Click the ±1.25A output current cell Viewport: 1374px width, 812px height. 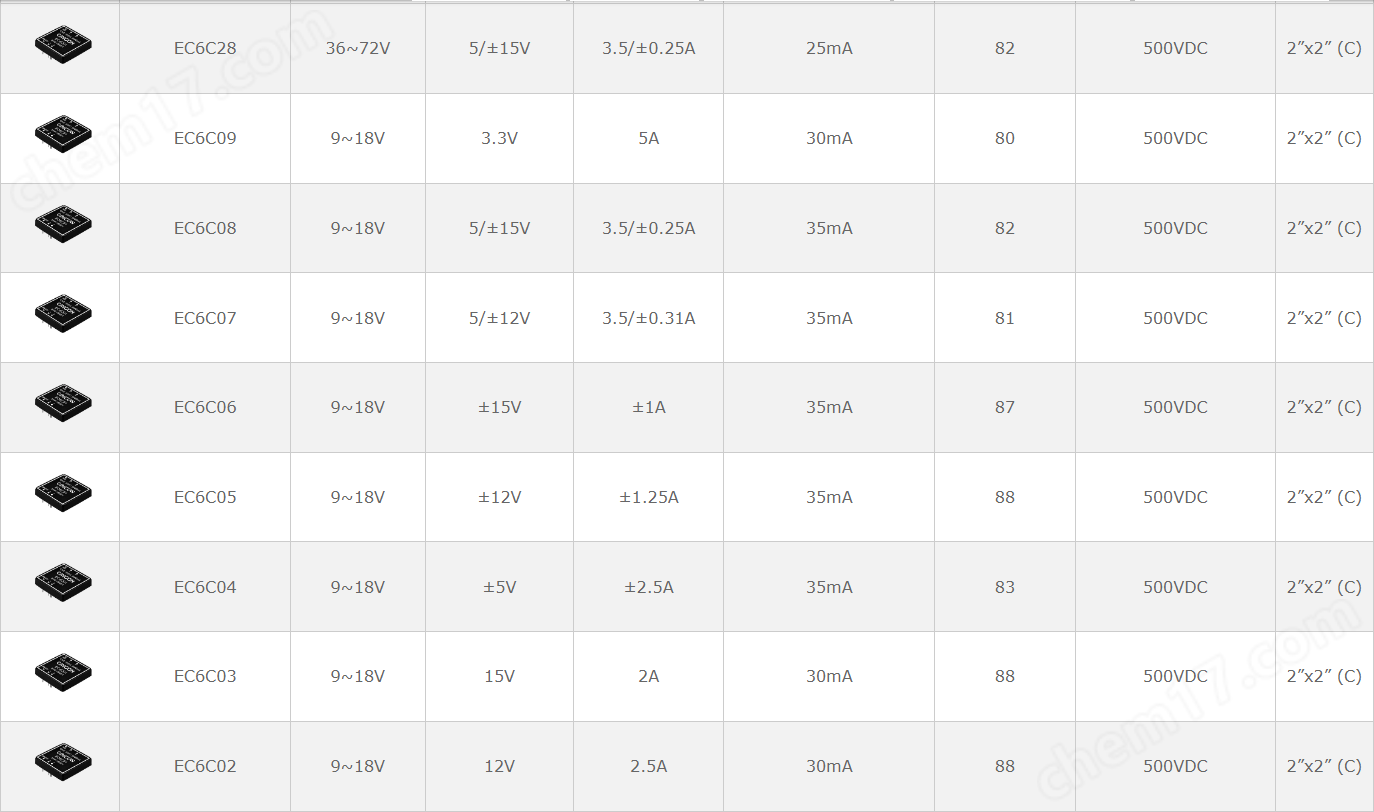(649, 497)
